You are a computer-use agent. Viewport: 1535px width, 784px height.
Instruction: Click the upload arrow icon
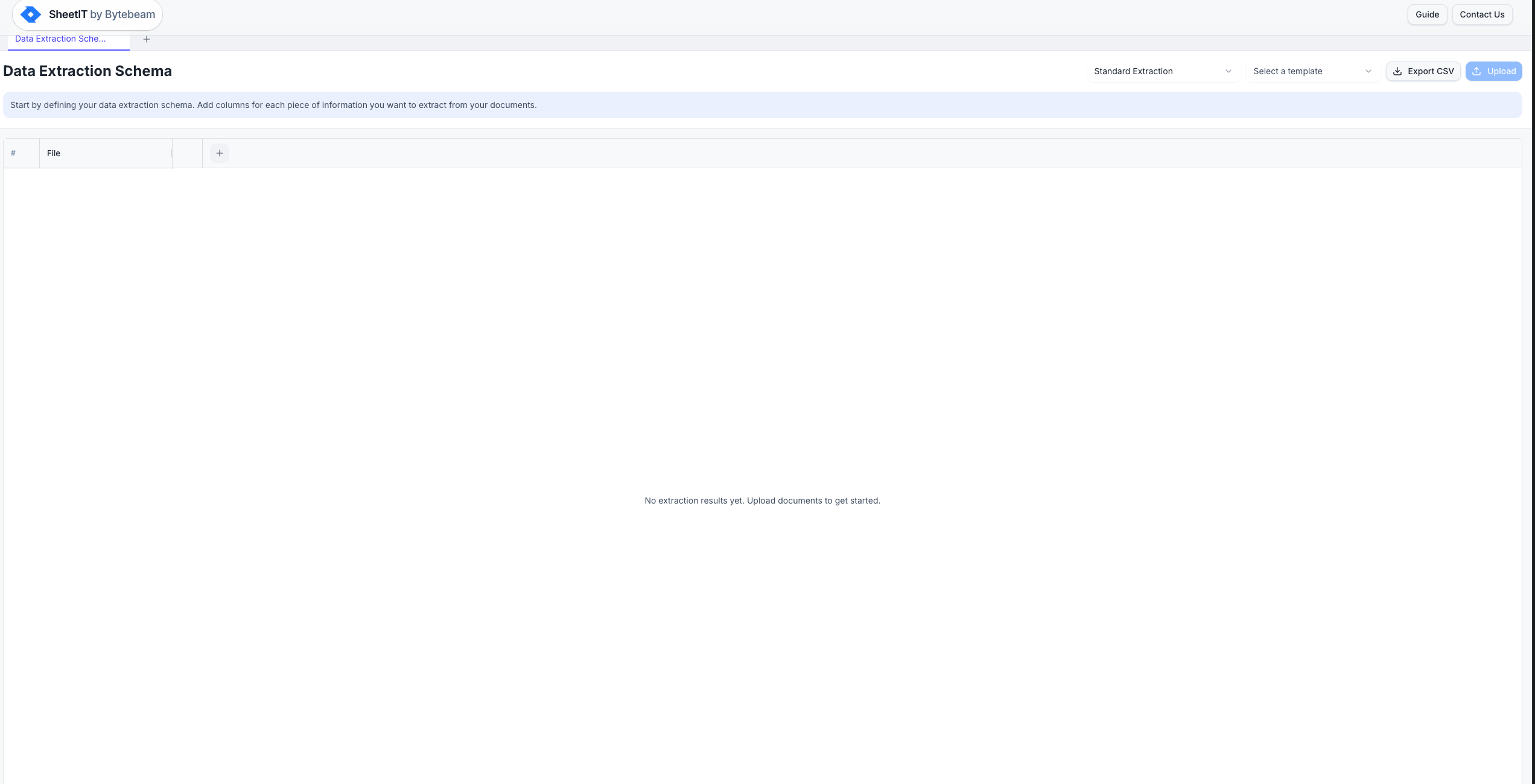[1476, 71]
